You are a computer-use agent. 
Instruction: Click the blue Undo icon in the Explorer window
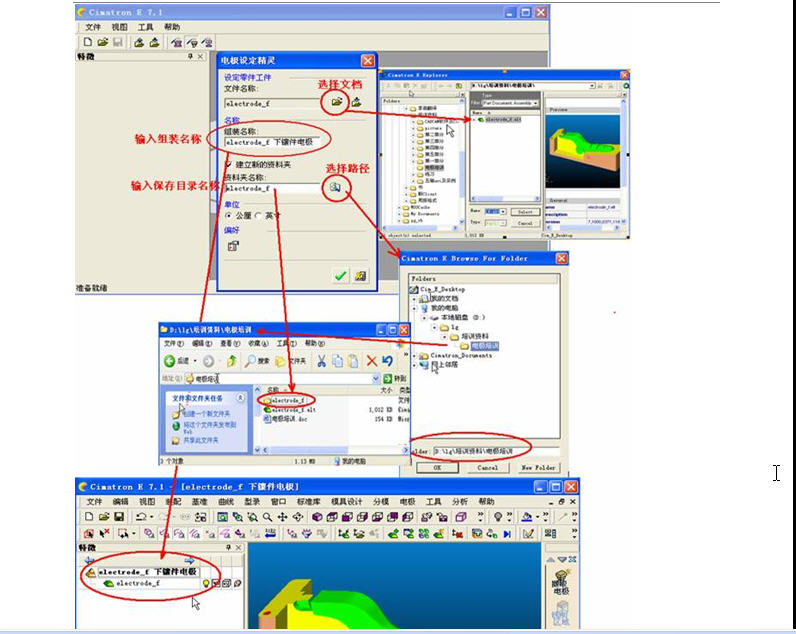click(x=387, y=361)
